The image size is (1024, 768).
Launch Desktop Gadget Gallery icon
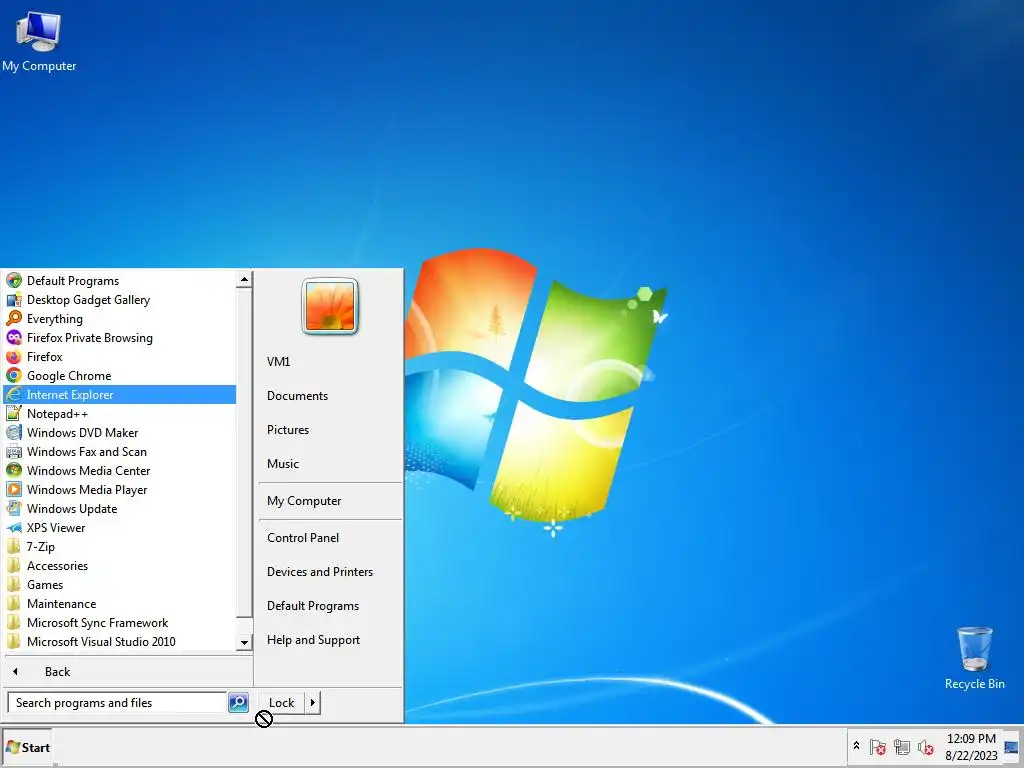pos(14,300)
